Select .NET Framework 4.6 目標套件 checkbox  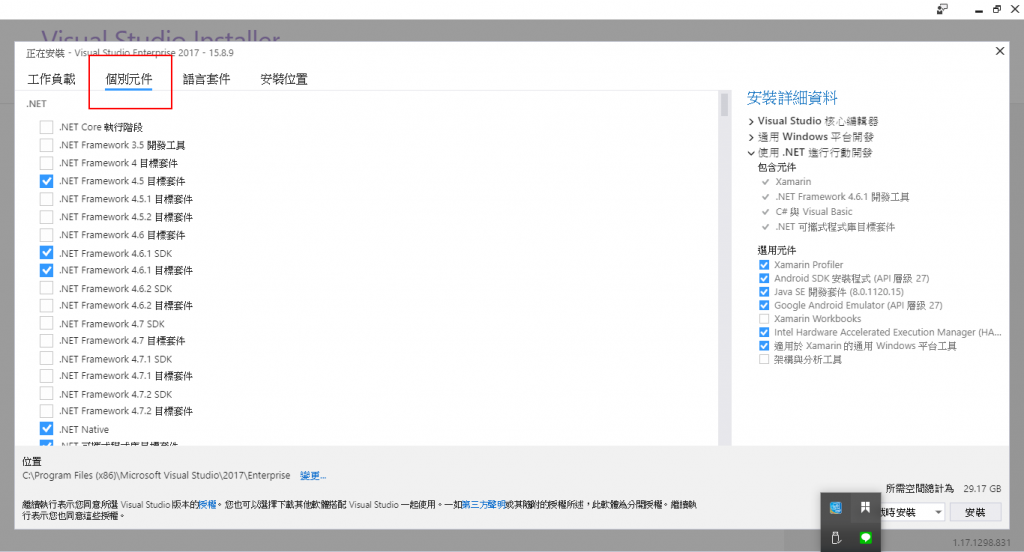click(46, 235)
